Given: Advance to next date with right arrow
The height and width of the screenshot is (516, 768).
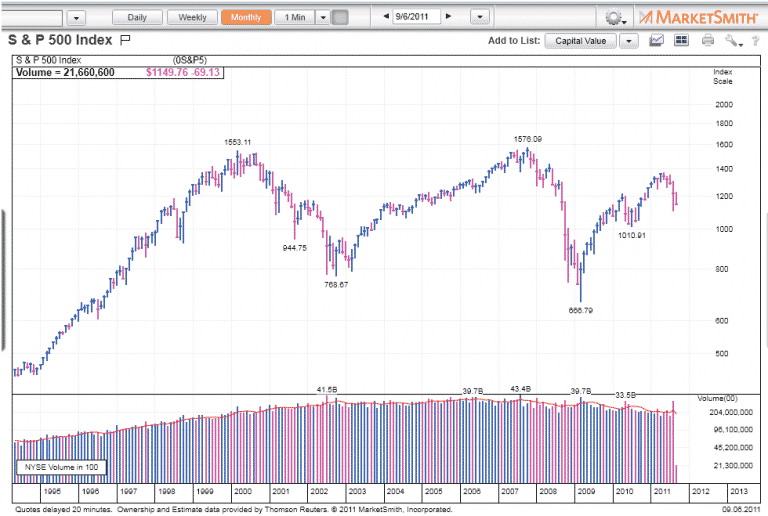Looking at the screenshot, I should point(448,17).
